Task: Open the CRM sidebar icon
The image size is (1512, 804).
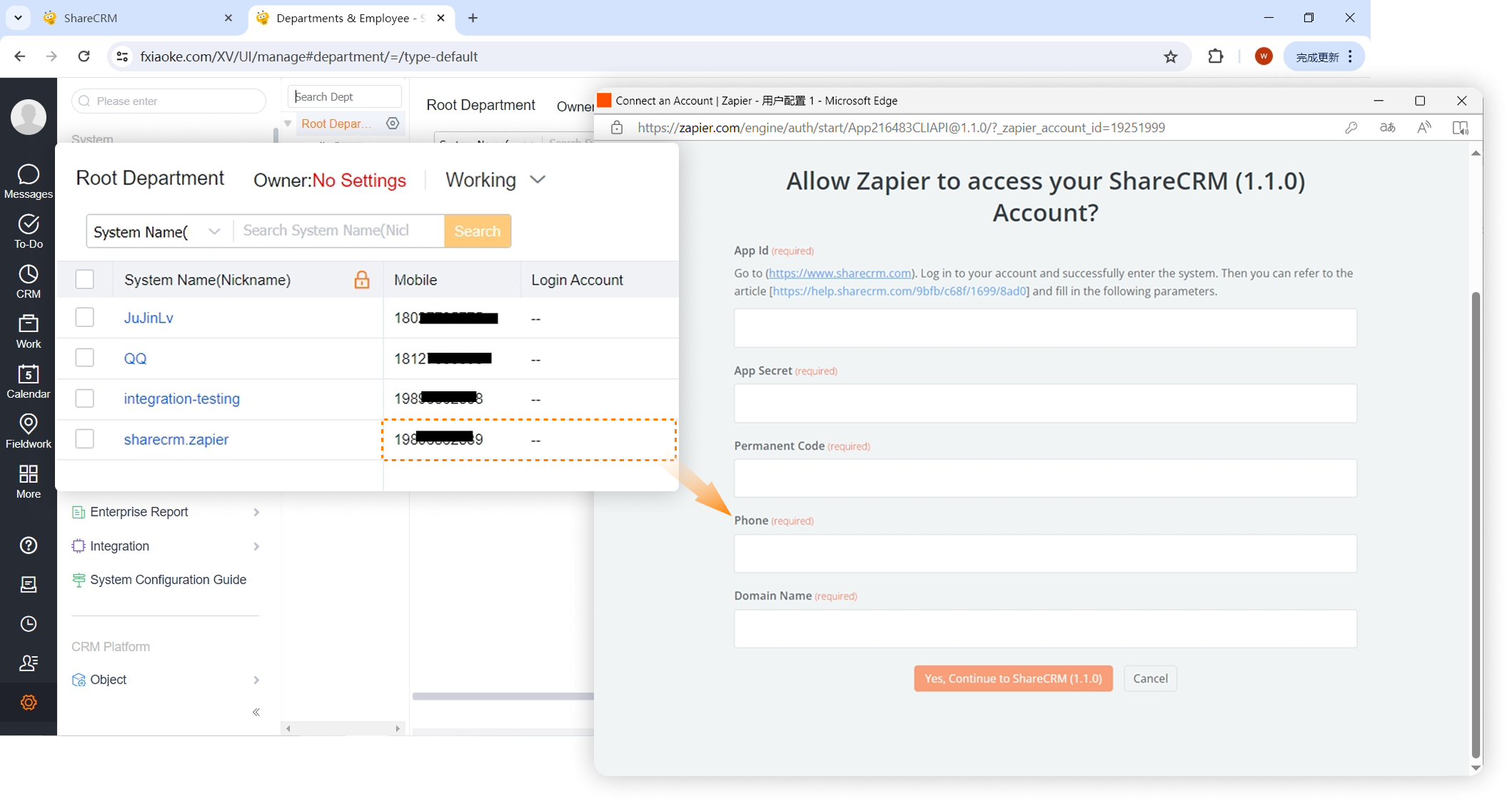Action: tap(29, 281)
